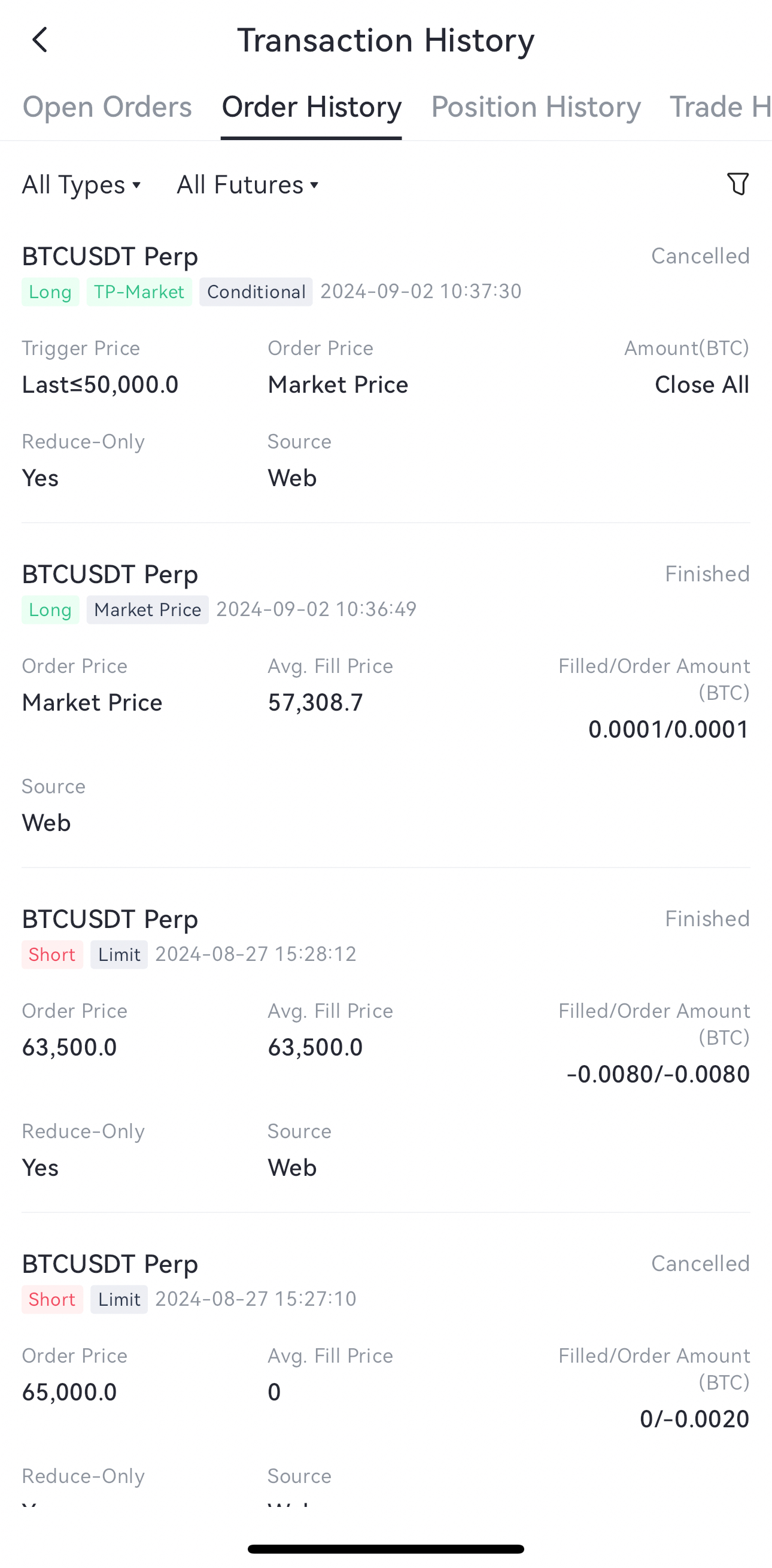Expand the All Futures dropdown
This screenshot has width=772, height=1568.
(247, 184)
